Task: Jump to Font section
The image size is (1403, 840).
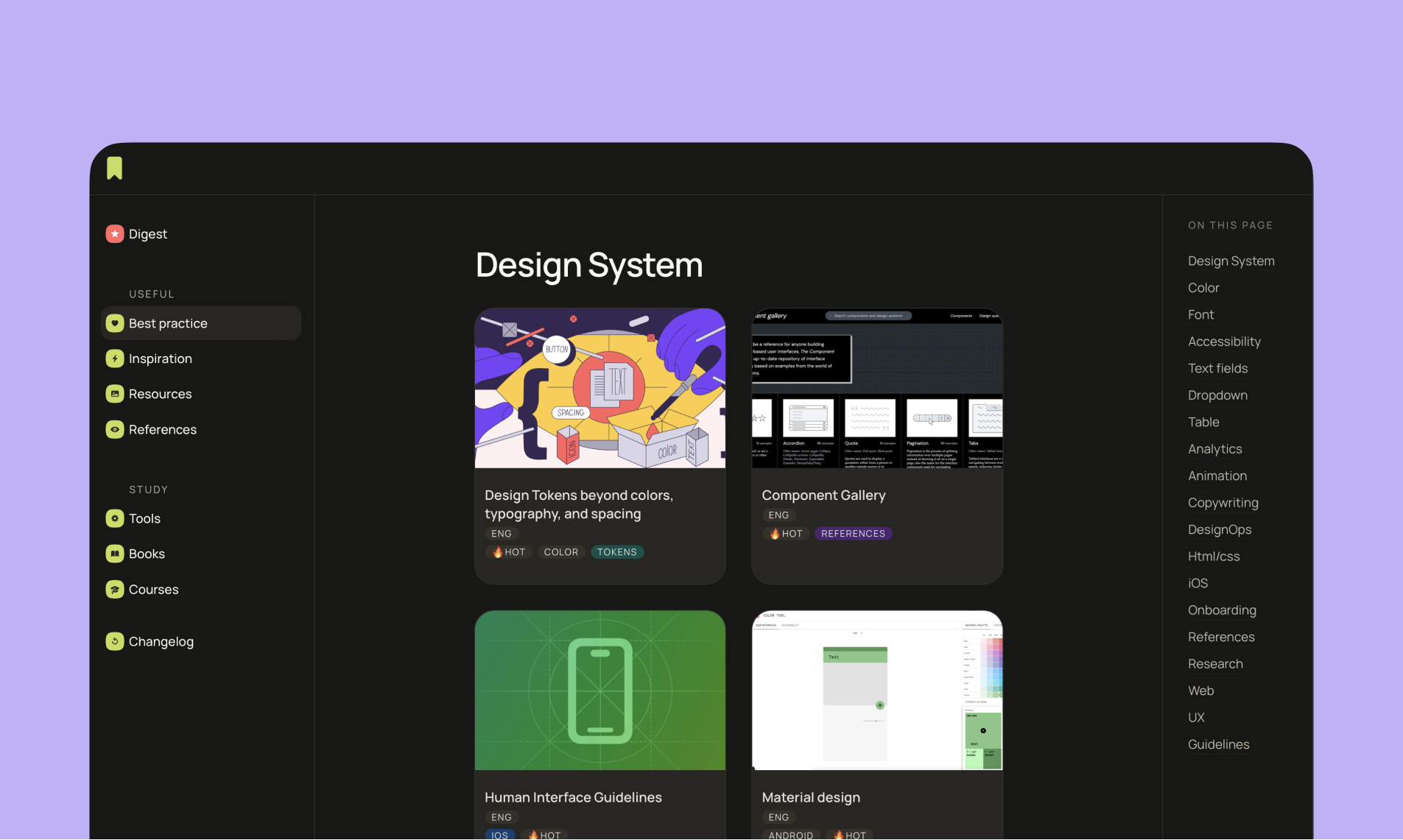Action: point(1200,314)
